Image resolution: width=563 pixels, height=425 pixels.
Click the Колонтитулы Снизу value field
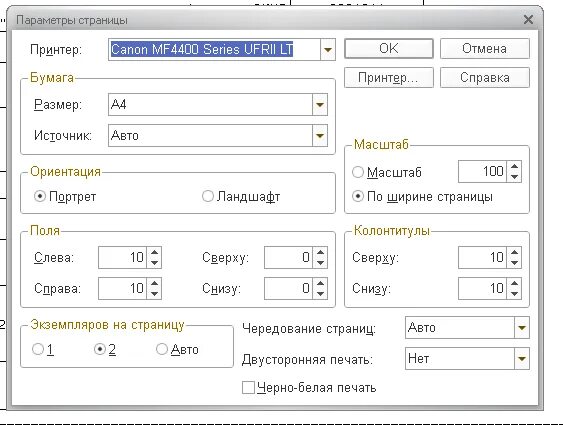tap(482, 288)
